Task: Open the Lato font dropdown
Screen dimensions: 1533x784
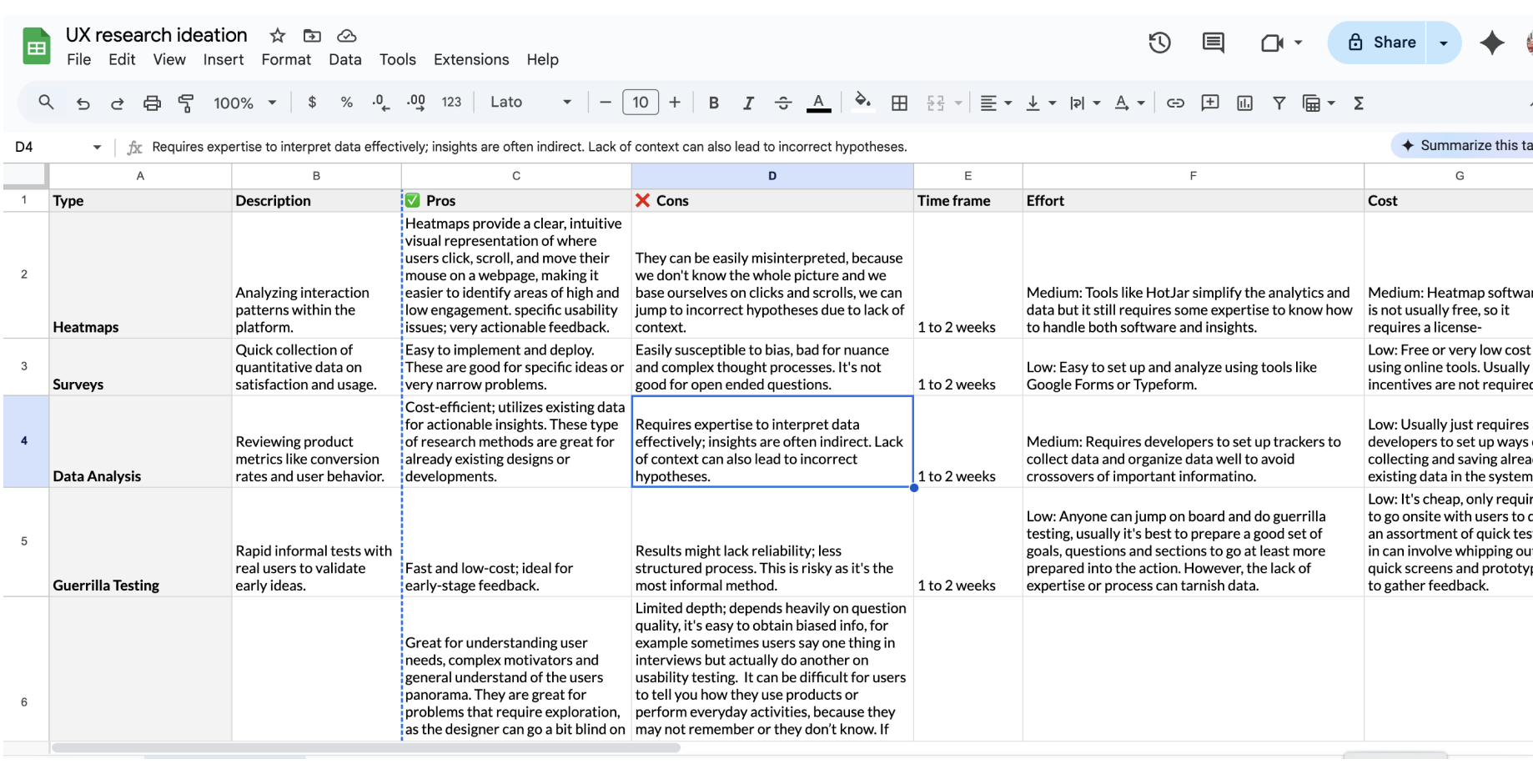Action: pos(530,102)
